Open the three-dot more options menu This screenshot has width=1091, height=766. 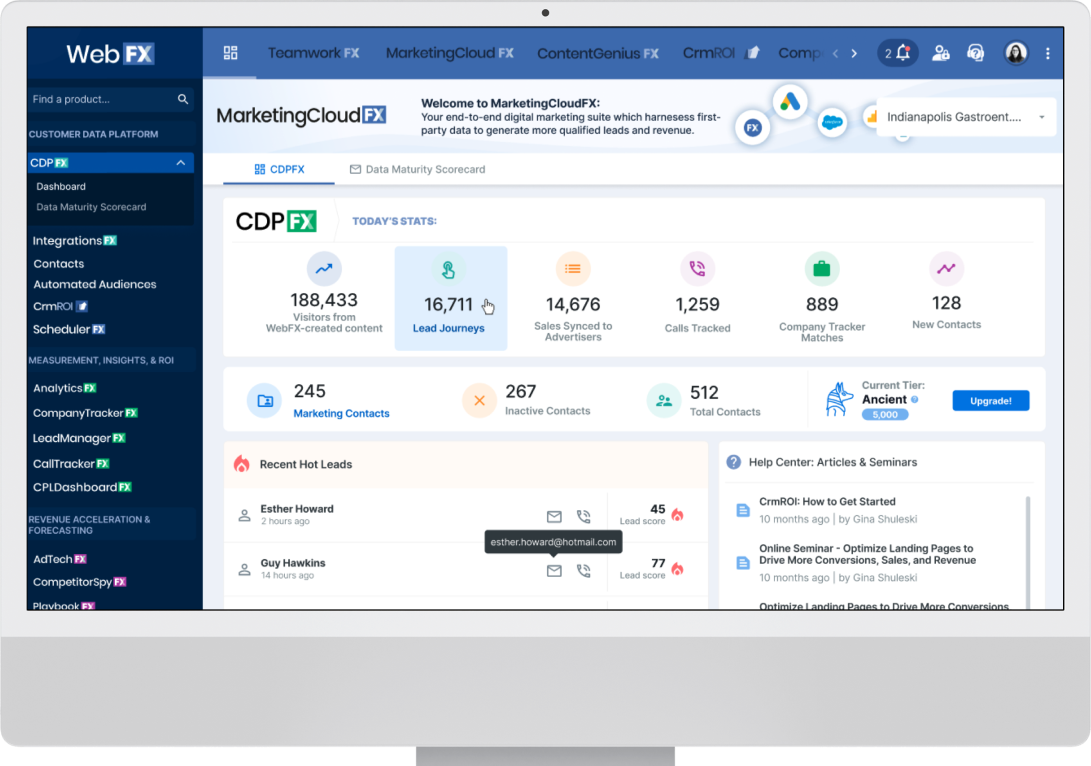point(1048,53)
